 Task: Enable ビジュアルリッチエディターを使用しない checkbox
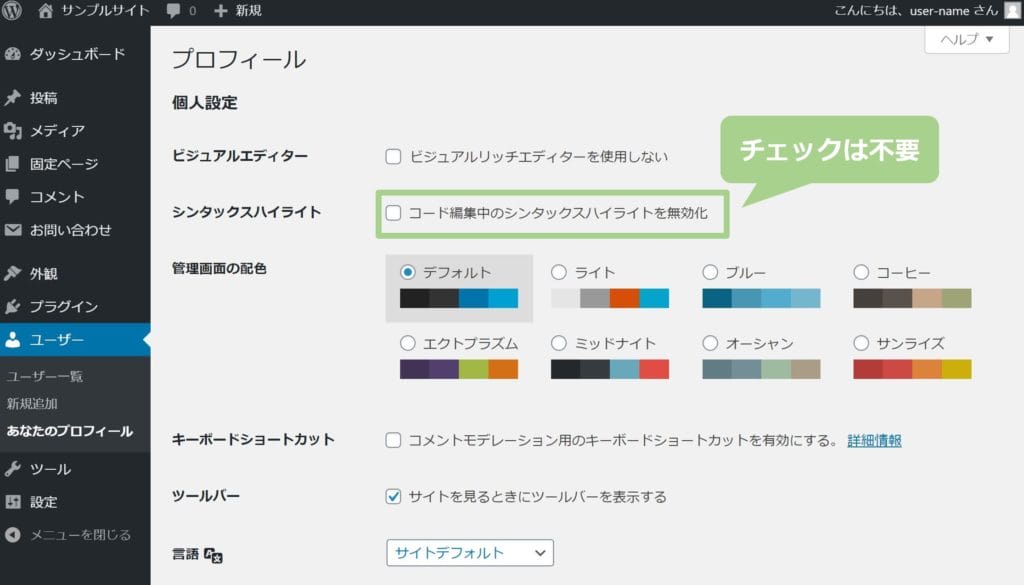point(394,156)
